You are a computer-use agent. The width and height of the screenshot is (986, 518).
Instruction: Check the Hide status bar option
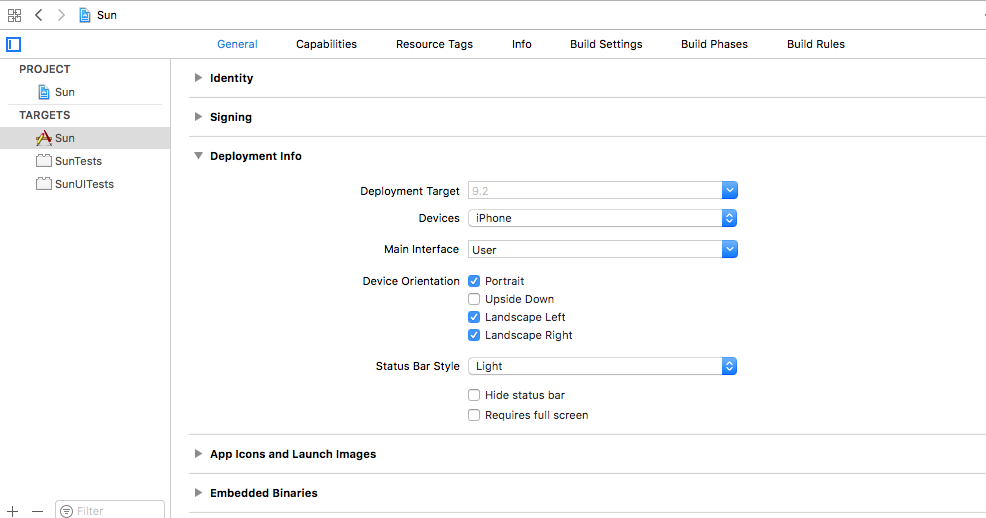(x=474, y=395)
